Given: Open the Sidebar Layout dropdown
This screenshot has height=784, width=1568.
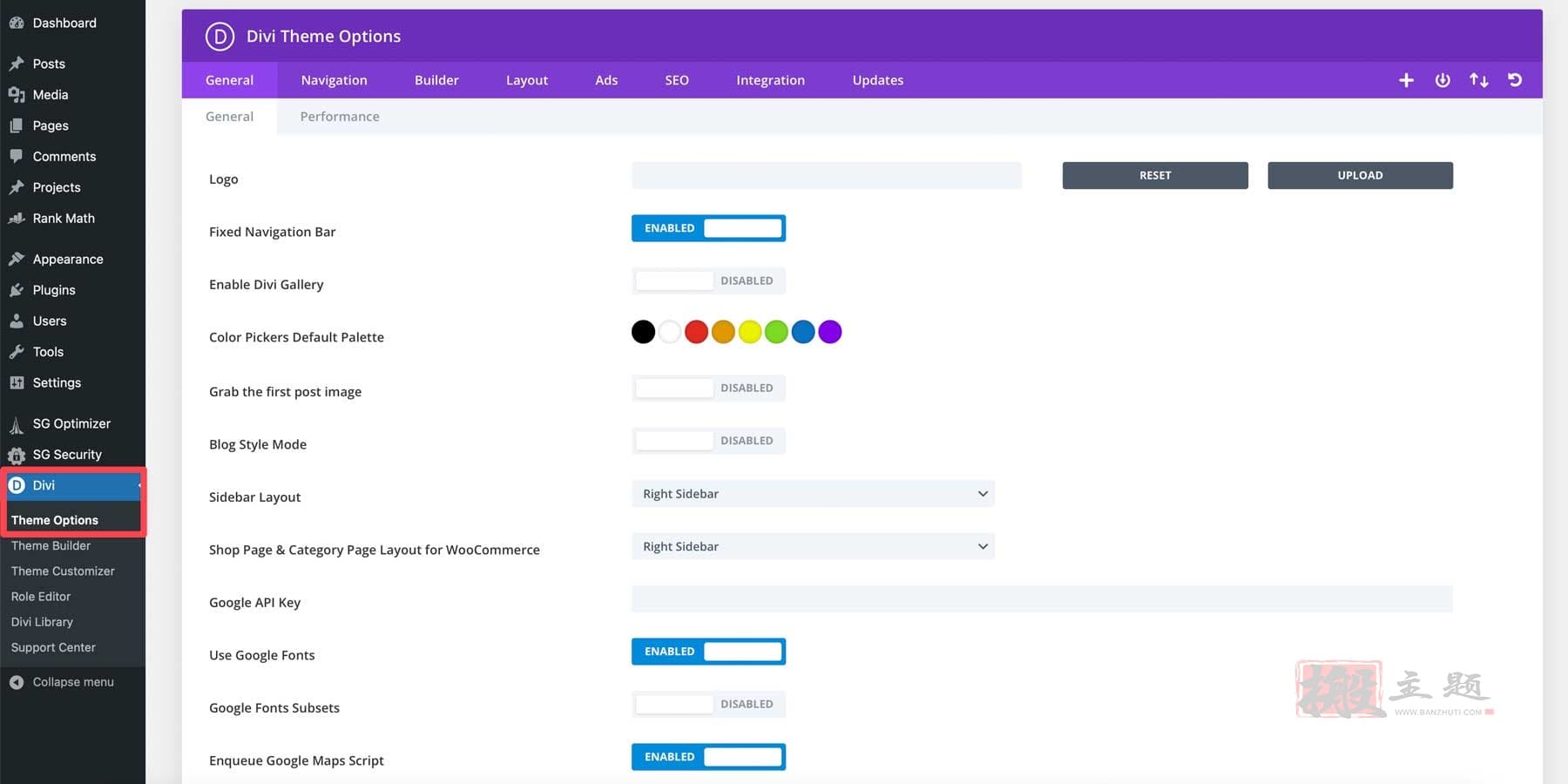Looking at the screenshot, I should tap(813, 494).
